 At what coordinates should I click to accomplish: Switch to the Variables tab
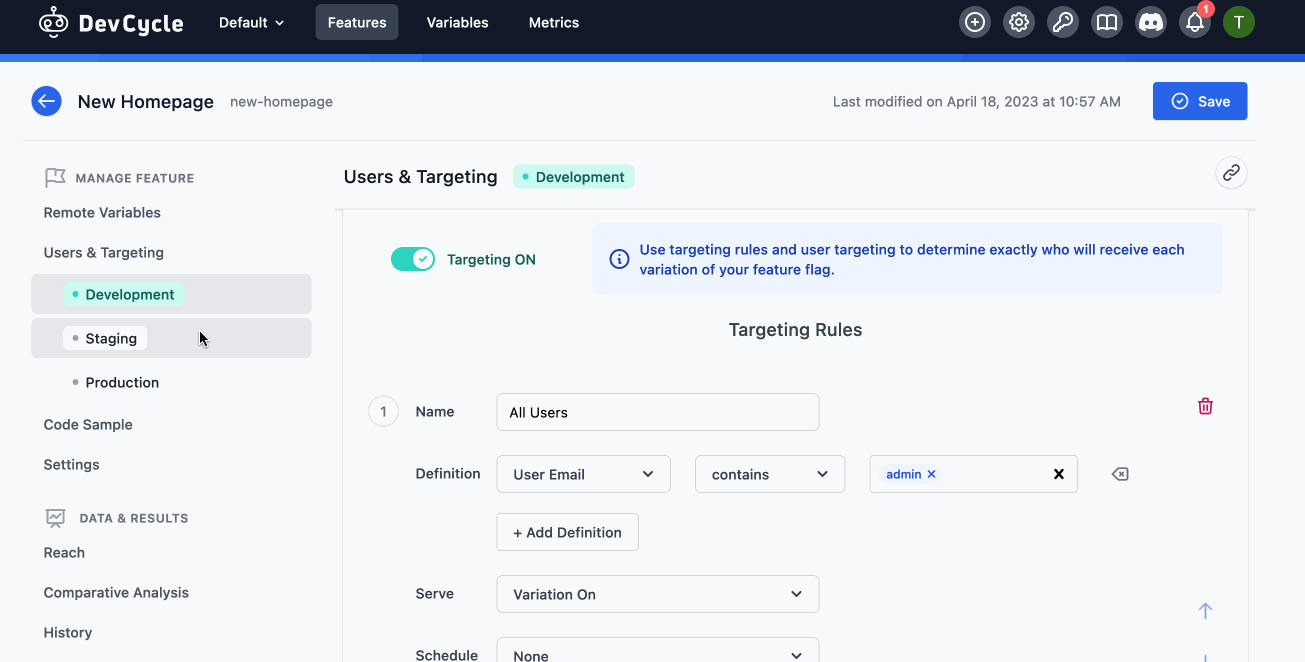tap(457, 21)
